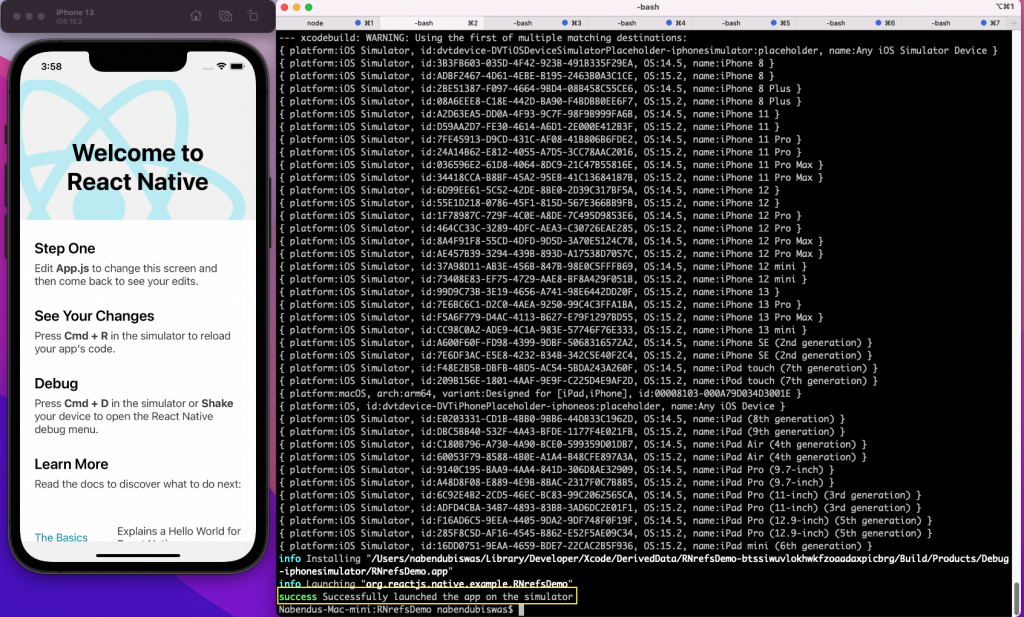Image resolution: width=1024 pixels, height=617 pixels.
Task: Click the 'iPhone 13 mini' terminal line
Action: coord(543,330)
